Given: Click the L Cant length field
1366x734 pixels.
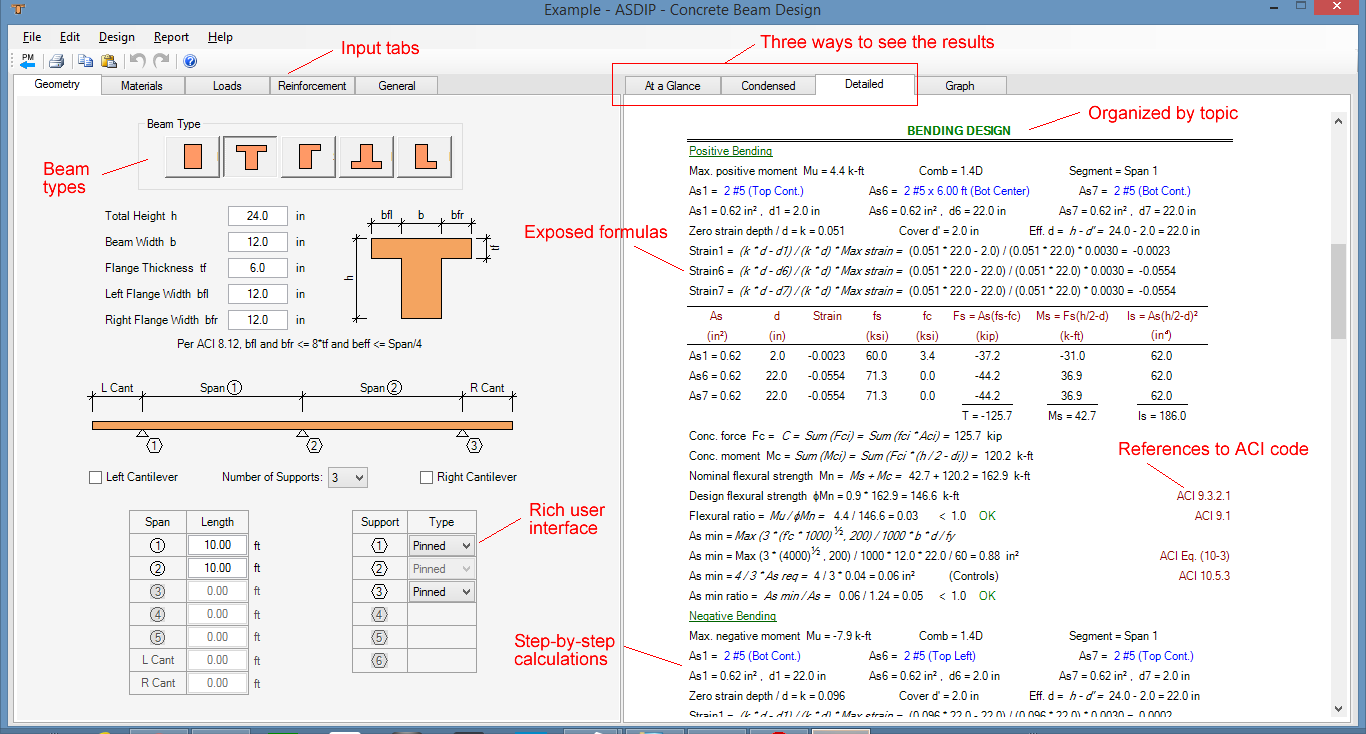Looking at the screenshot, I should [x=217, y=660].
